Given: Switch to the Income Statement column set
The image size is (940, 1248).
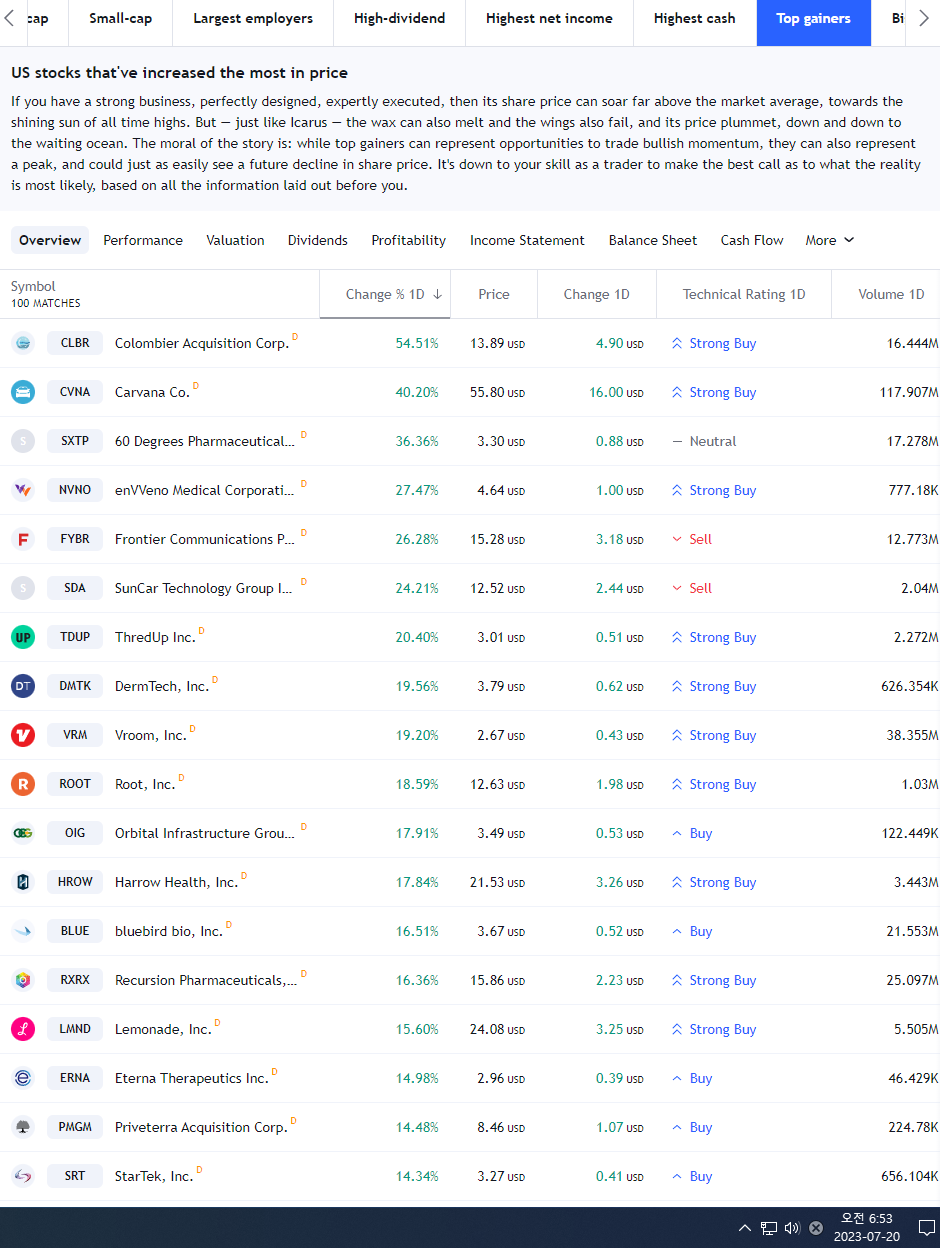Looking at the screenshot, I should pos(527,240).
